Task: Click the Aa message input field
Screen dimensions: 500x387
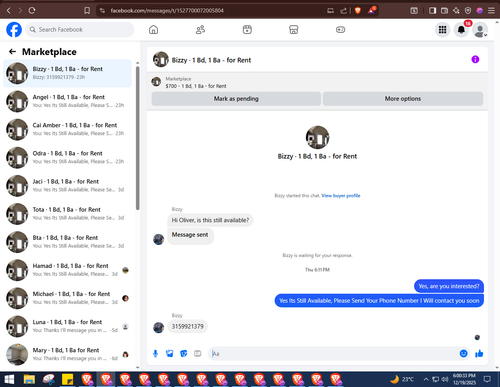Action: click(x=333, y=354)
